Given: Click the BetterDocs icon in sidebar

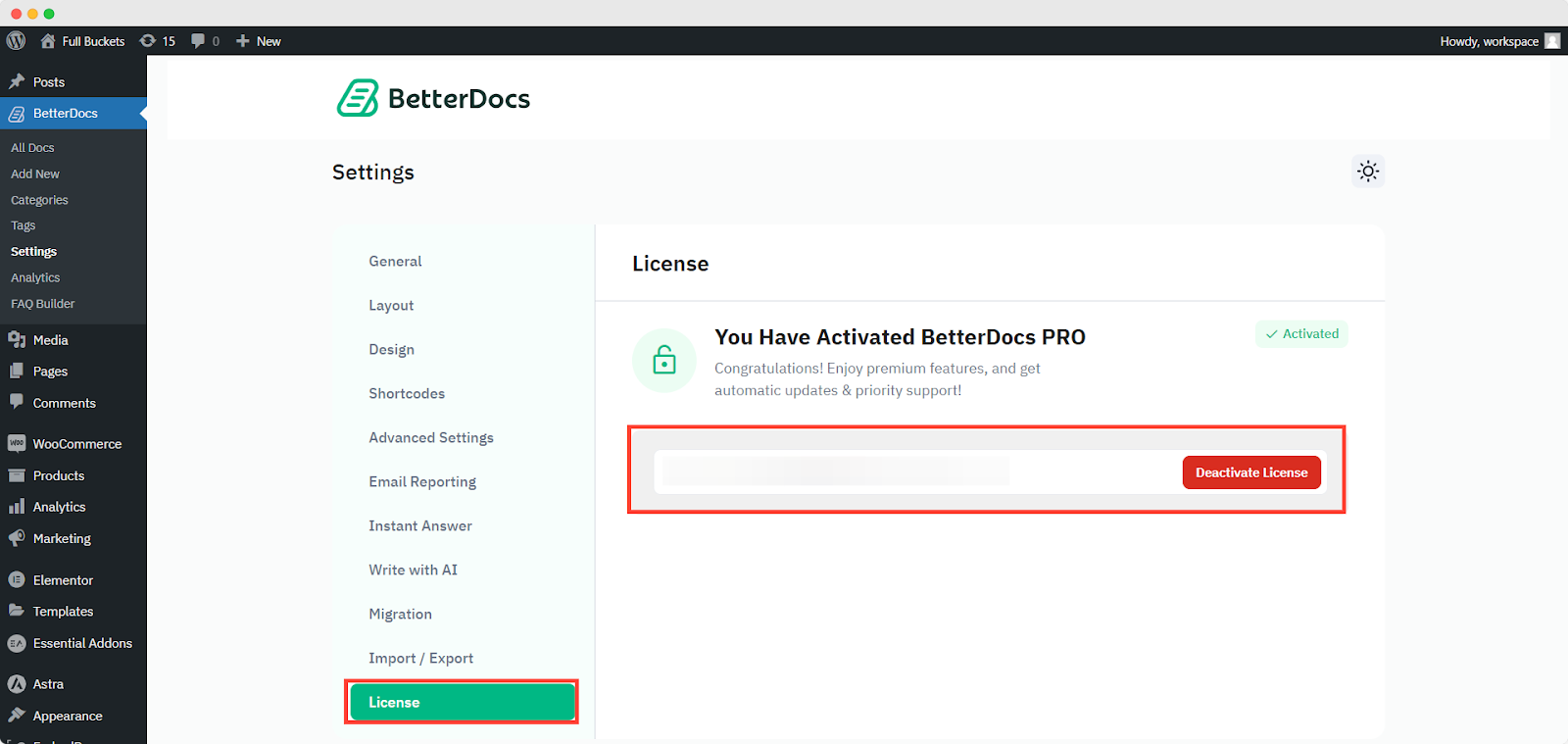Looking at the screenshot, I should [17, 114].
